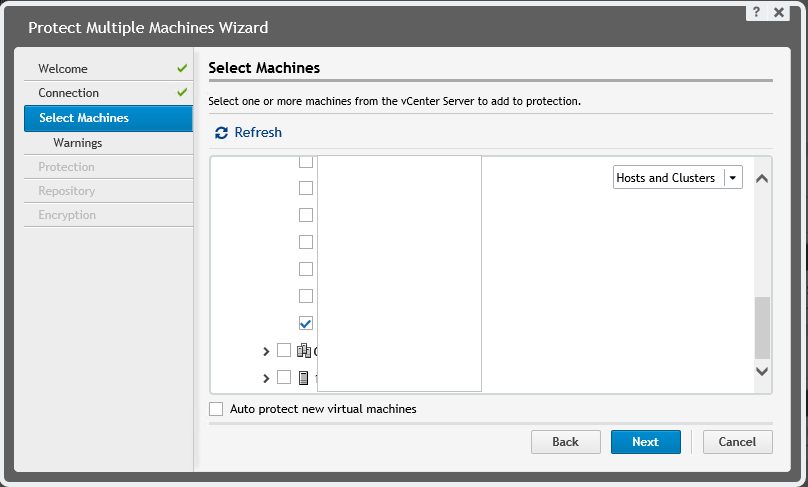Open the Hosts and Clusters dropdown
The width and height of the screenshot is (808, 487).
(733, 178)
